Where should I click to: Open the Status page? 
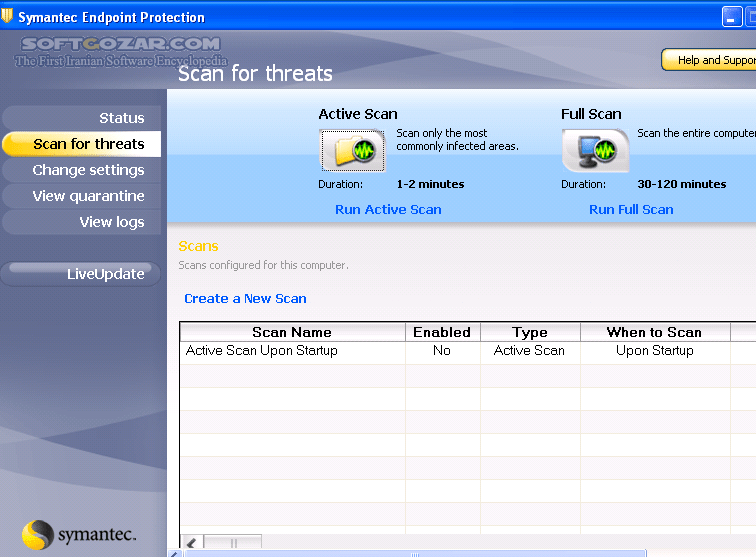click(x=81, y=118)
